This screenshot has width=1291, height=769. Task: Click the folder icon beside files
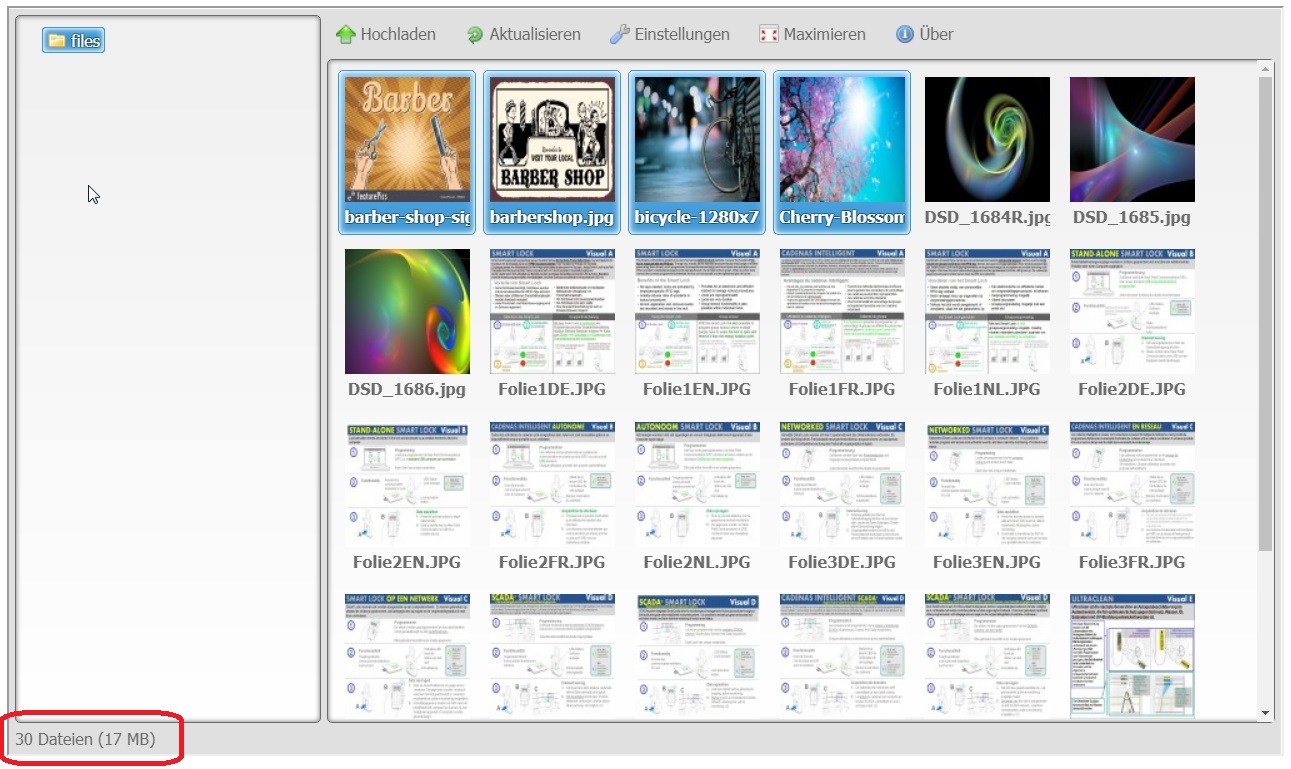click(x=57, y=40)
